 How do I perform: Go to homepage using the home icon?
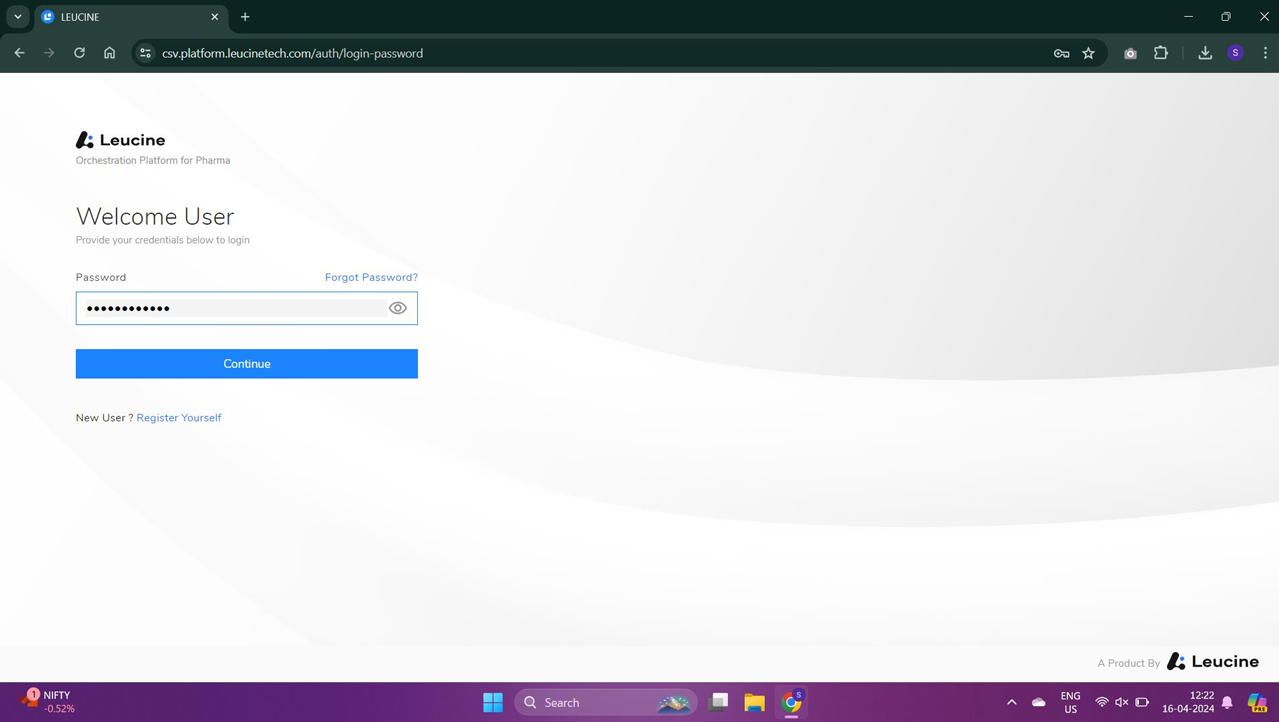(109, 53)
